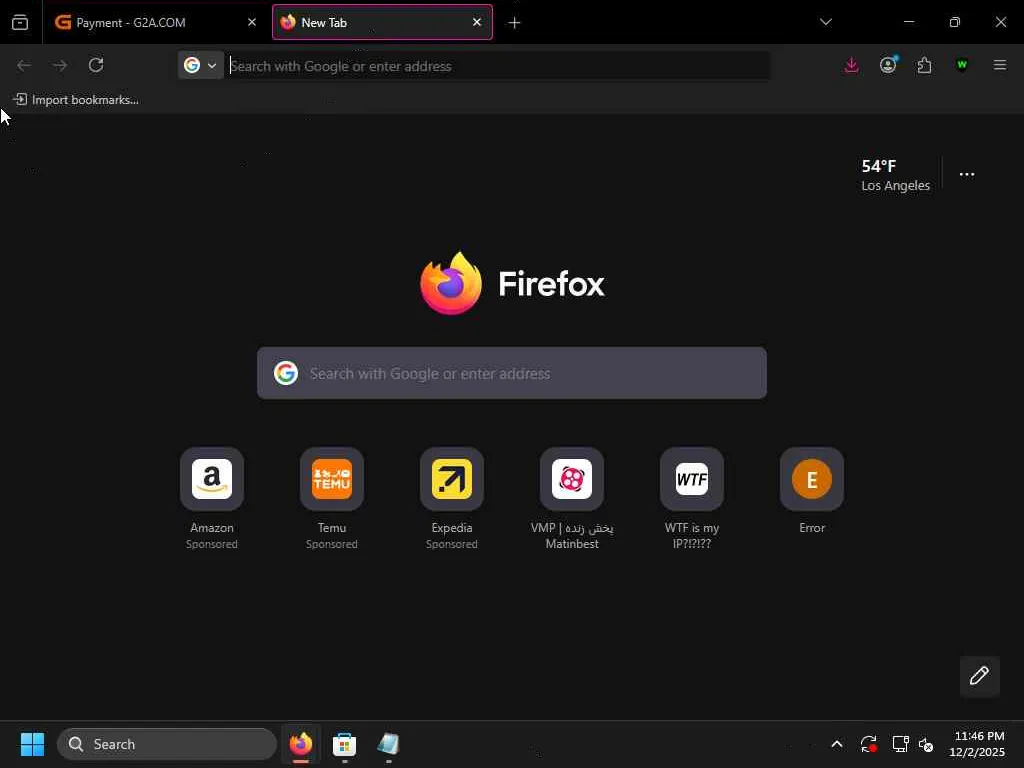The height and width of the screenshot is (768, 1024).
Task: Show hidden system tray icons
Action: [837, 744]
